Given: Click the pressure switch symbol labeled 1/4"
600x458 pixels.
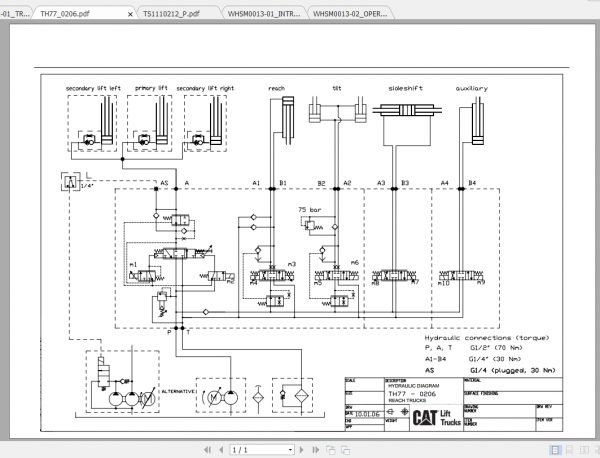Looking at the screenshot, I should (x=71, y=181).
